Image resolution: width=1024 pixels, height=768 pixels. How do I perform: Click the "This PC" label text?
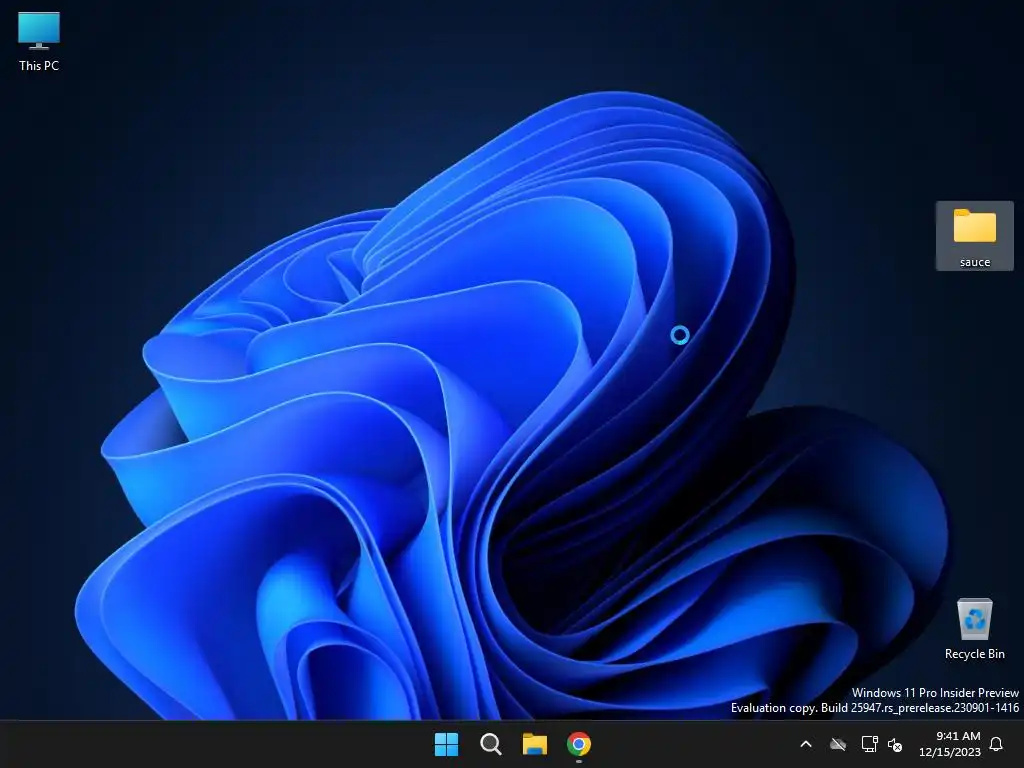[39, 65]
